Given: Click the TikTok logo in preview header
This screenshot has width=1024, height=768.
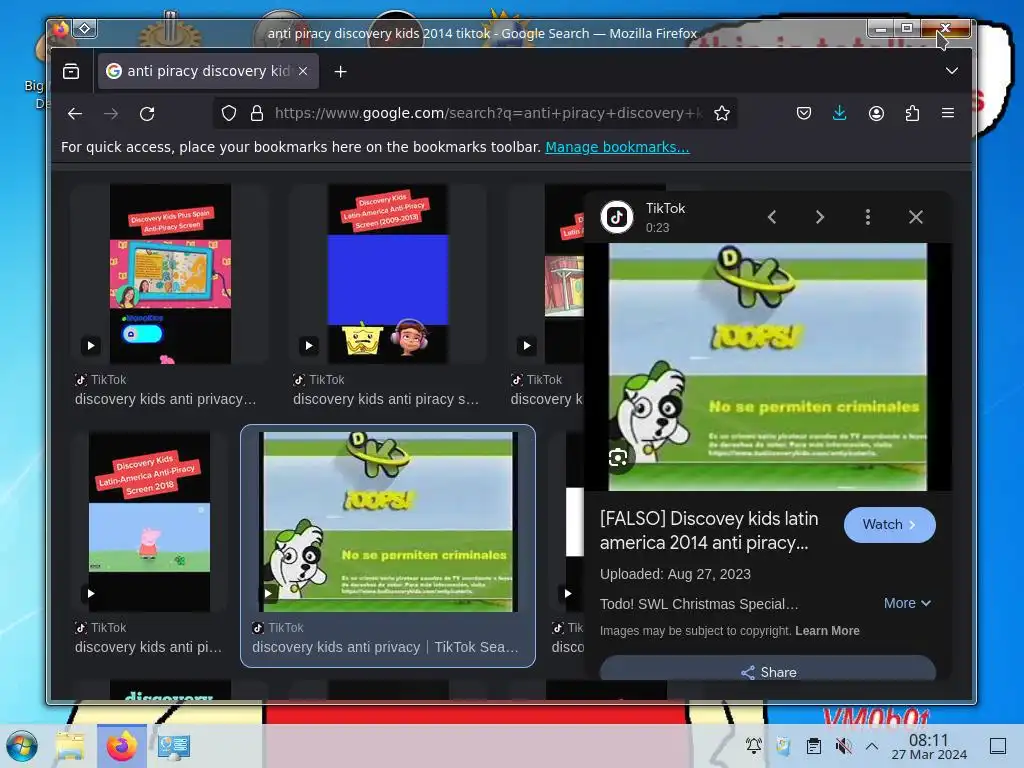Looking at the screenshot, I should (x=617, y=217).
